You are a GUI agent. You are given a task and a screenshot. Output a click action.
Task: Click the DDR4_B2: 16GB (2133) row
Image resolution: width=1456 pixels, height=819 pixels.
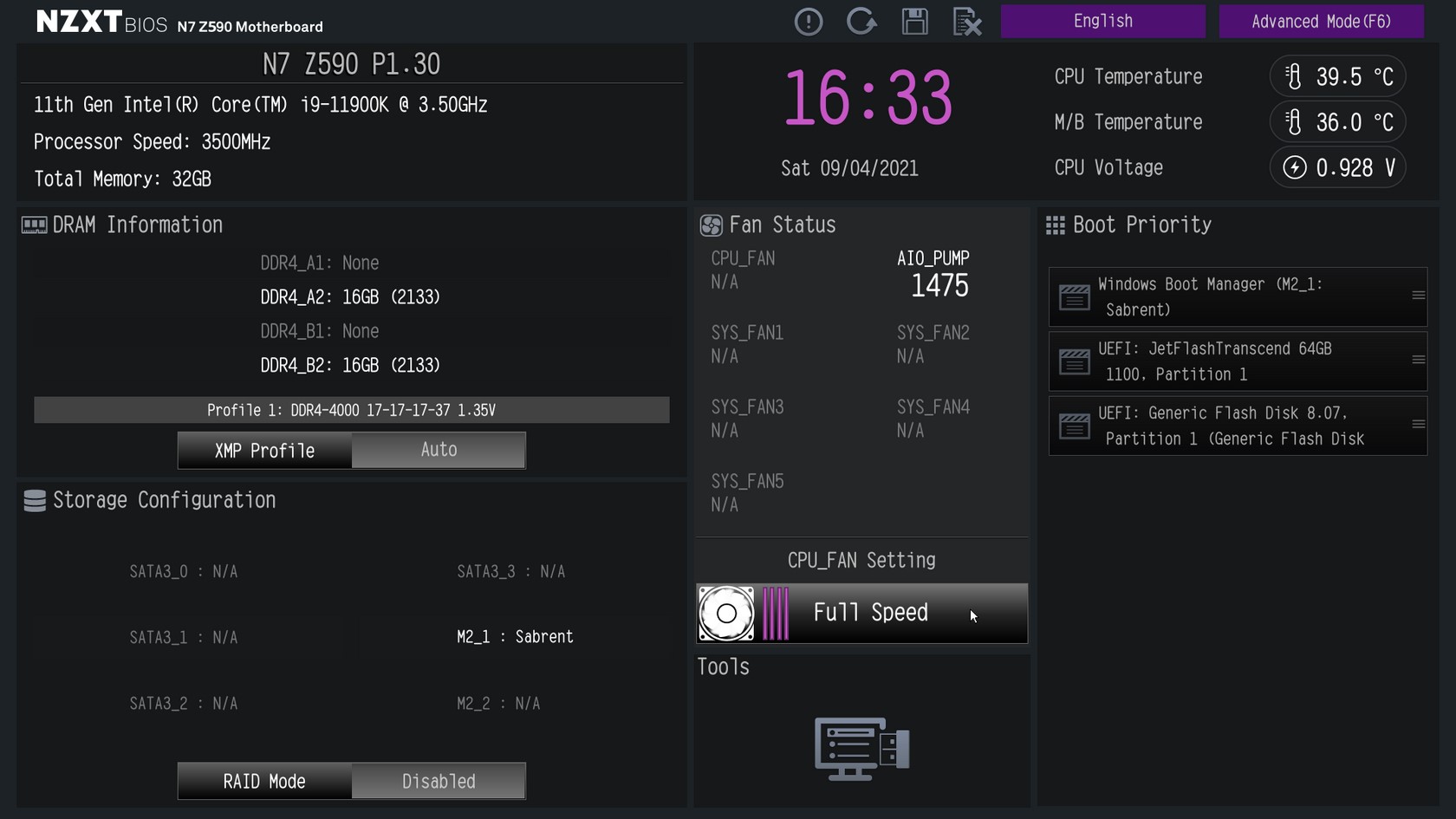tap(350, 366)
